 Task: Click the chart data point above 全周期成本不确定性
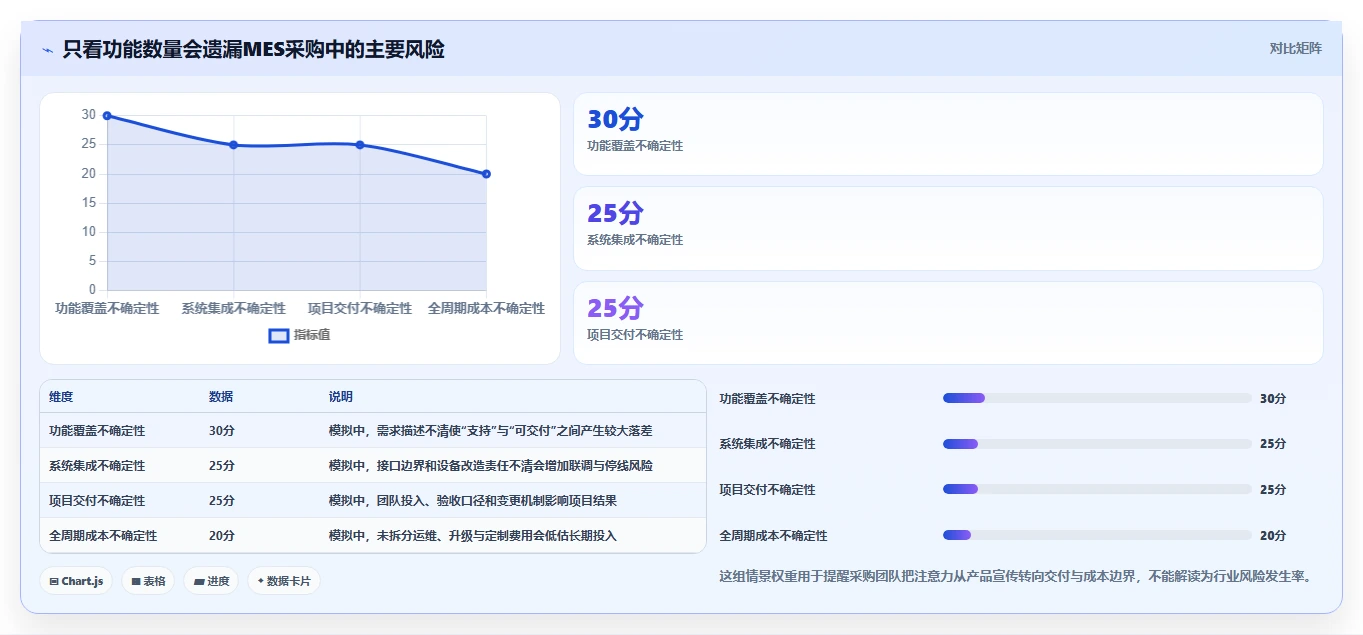[486, 174]
